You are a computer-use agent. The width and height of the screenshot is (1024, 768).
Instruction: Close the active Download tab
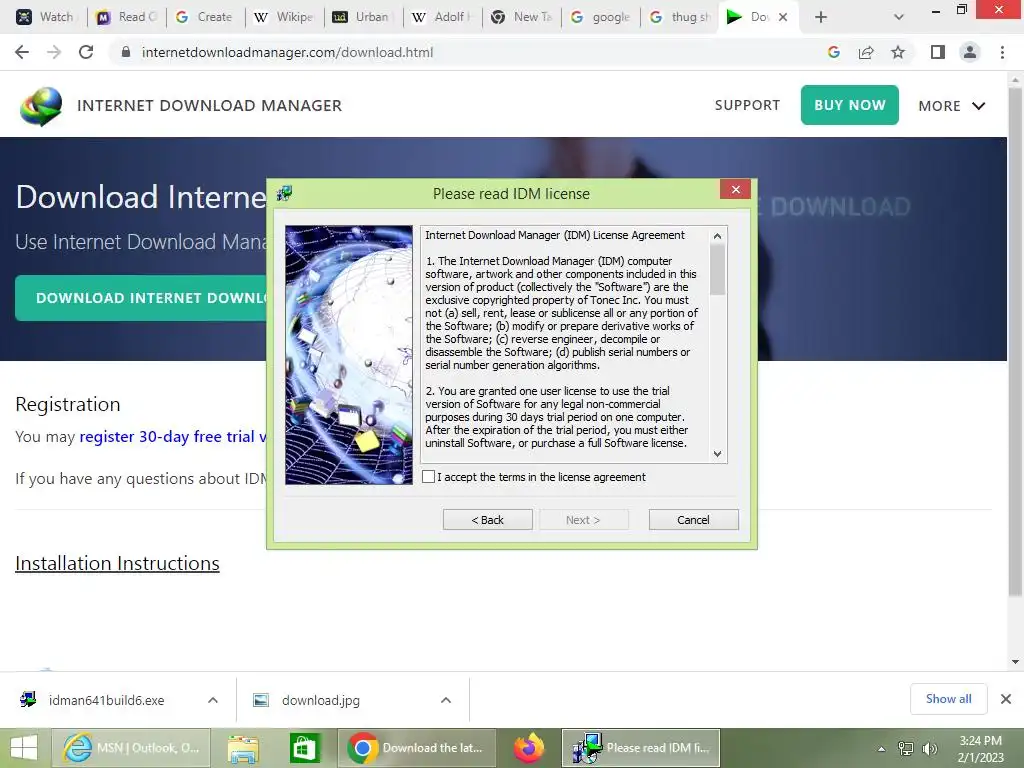(783, 17)
